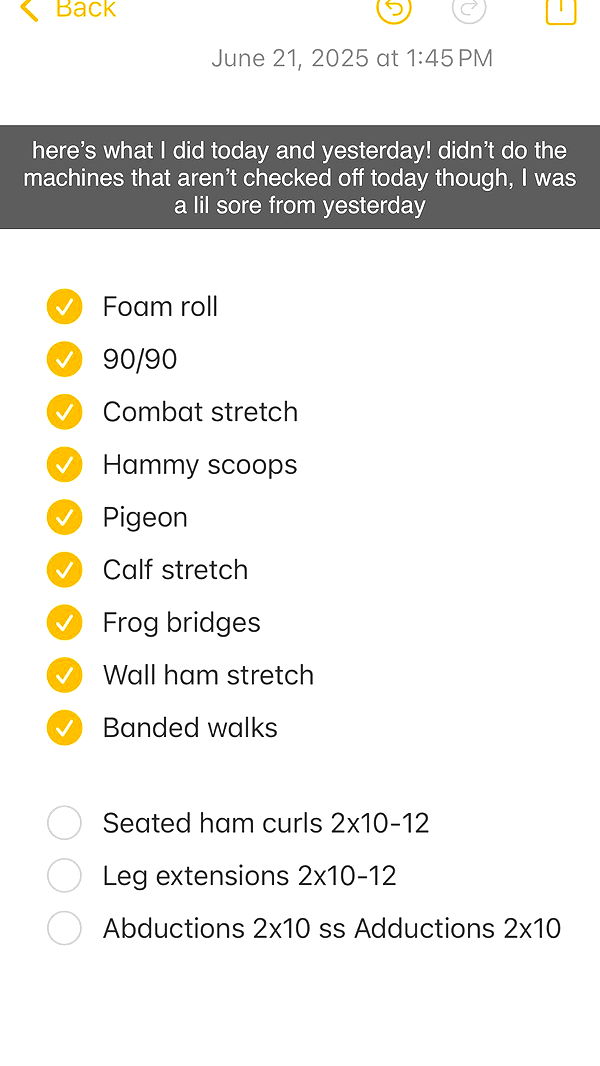Place cursor in Leg extensions 2x10-12 text
The width and height of the screenshot is (600, 1066).
(x=250, y=876)
